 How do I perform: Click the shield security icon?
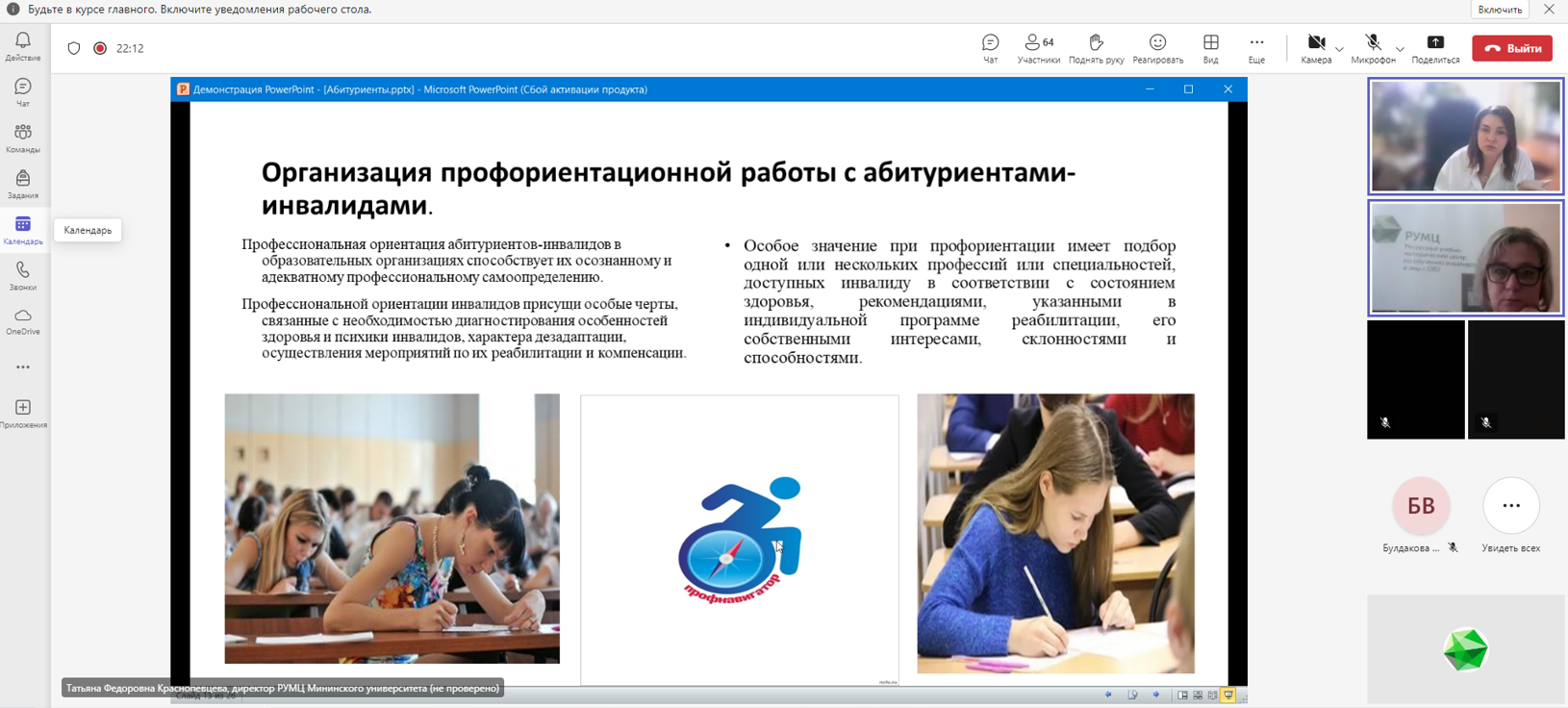click(74, 48)
